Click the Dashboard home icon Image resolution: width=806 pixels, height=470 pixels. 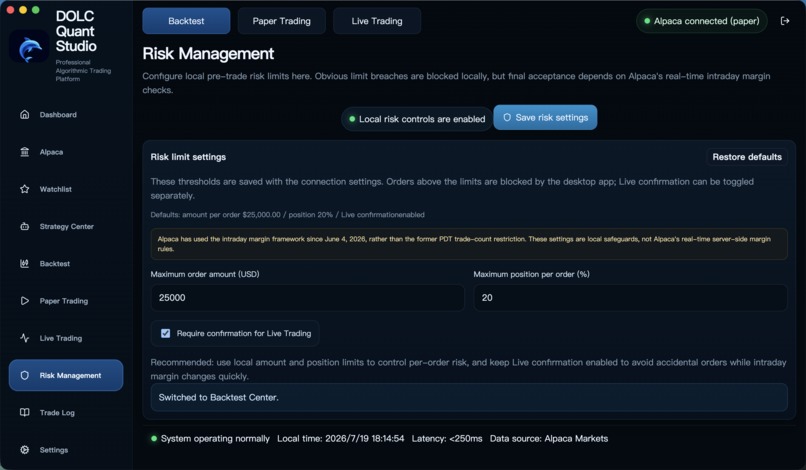(x=24, y=114)
